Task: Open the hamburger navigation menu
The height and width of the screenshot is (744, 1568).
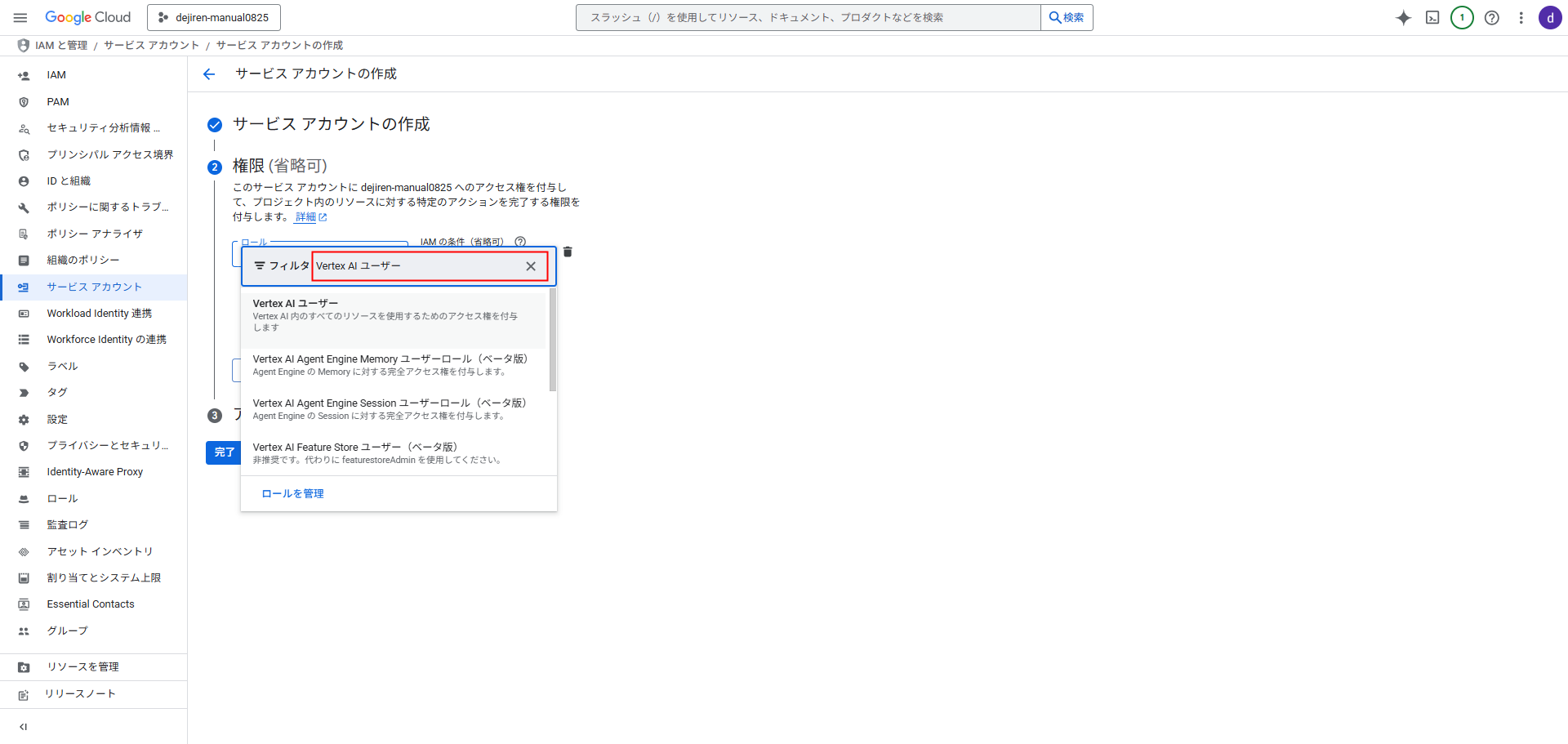Action: click(20, 17)
